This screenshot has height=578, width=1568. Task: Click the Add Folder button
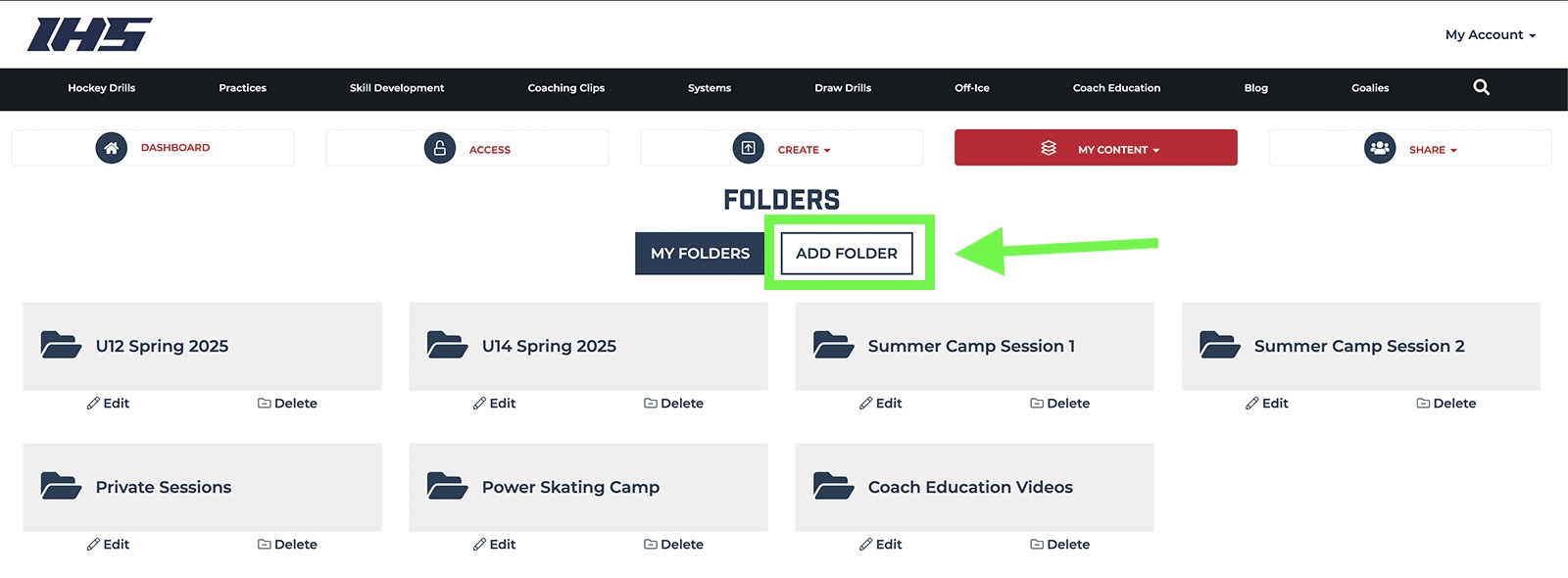847,253
